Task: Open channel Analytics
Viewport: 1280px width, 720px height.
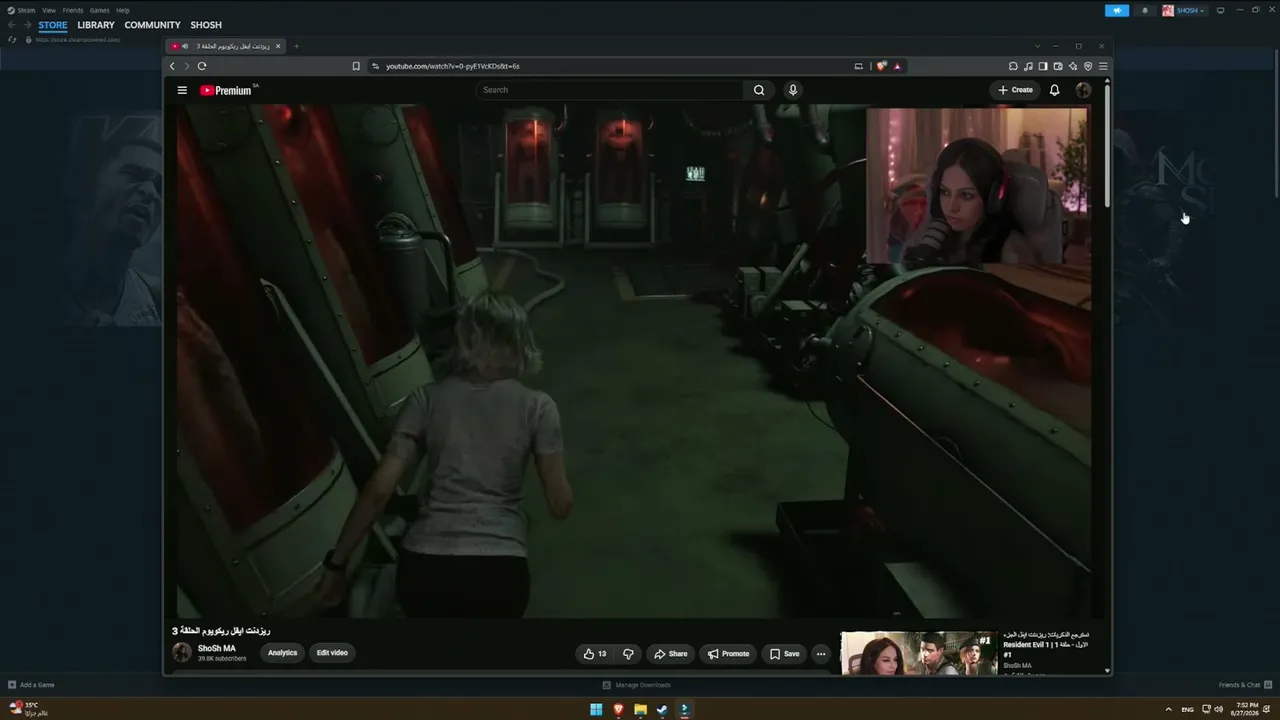Action: [x=283, y=653]
